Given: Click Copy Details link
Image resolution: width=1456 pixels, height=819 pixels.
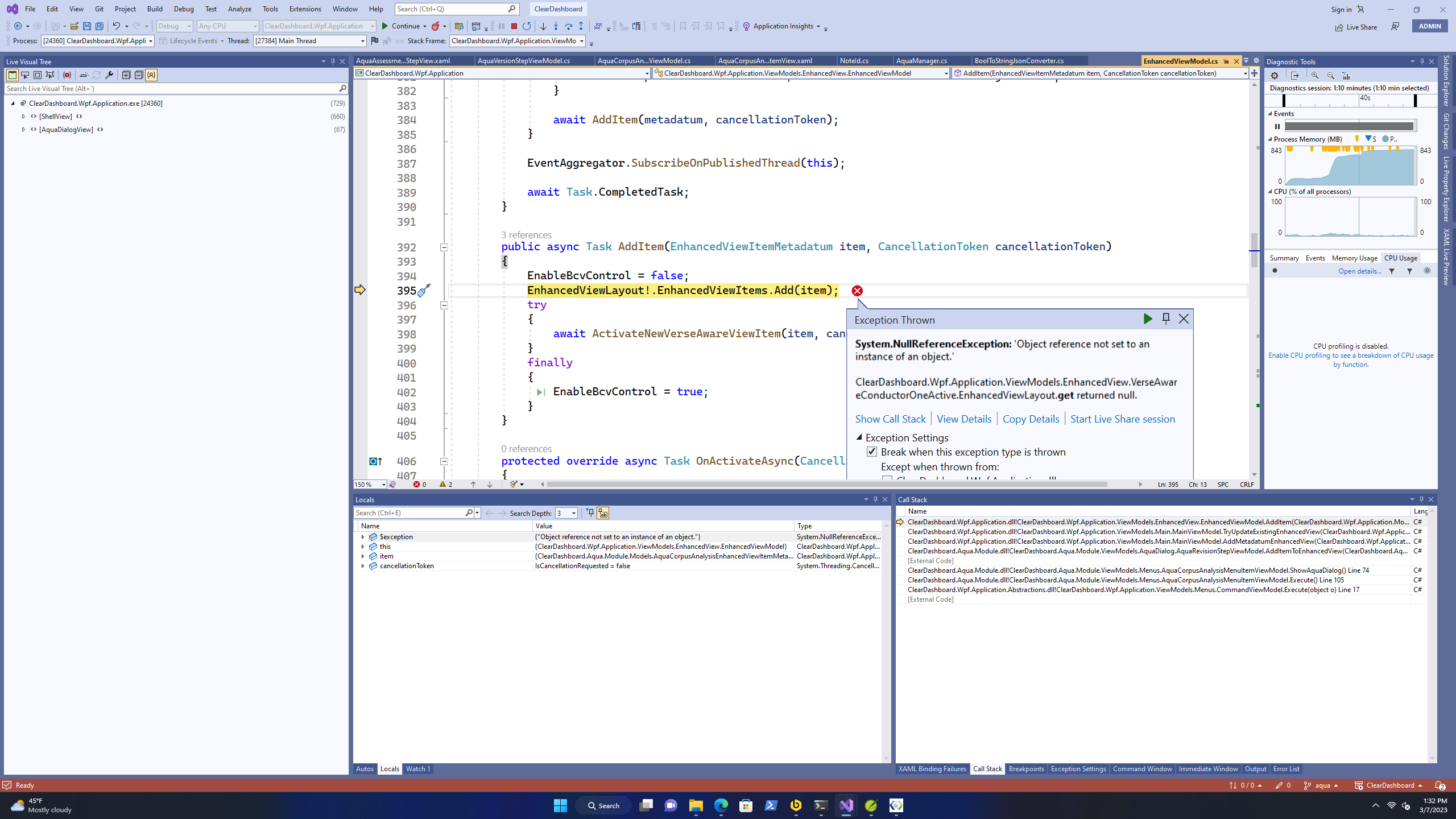Looking at the screenshot, I should [1031, 419].
